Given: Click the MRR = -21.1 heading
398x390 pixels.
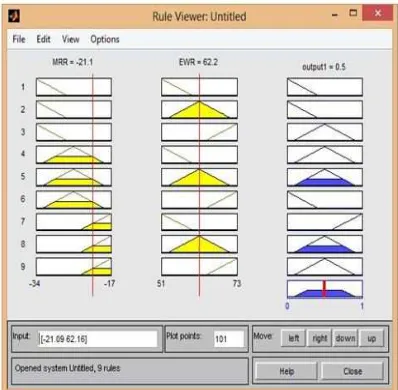Looking at the screenshot, I should coord(73,62).
